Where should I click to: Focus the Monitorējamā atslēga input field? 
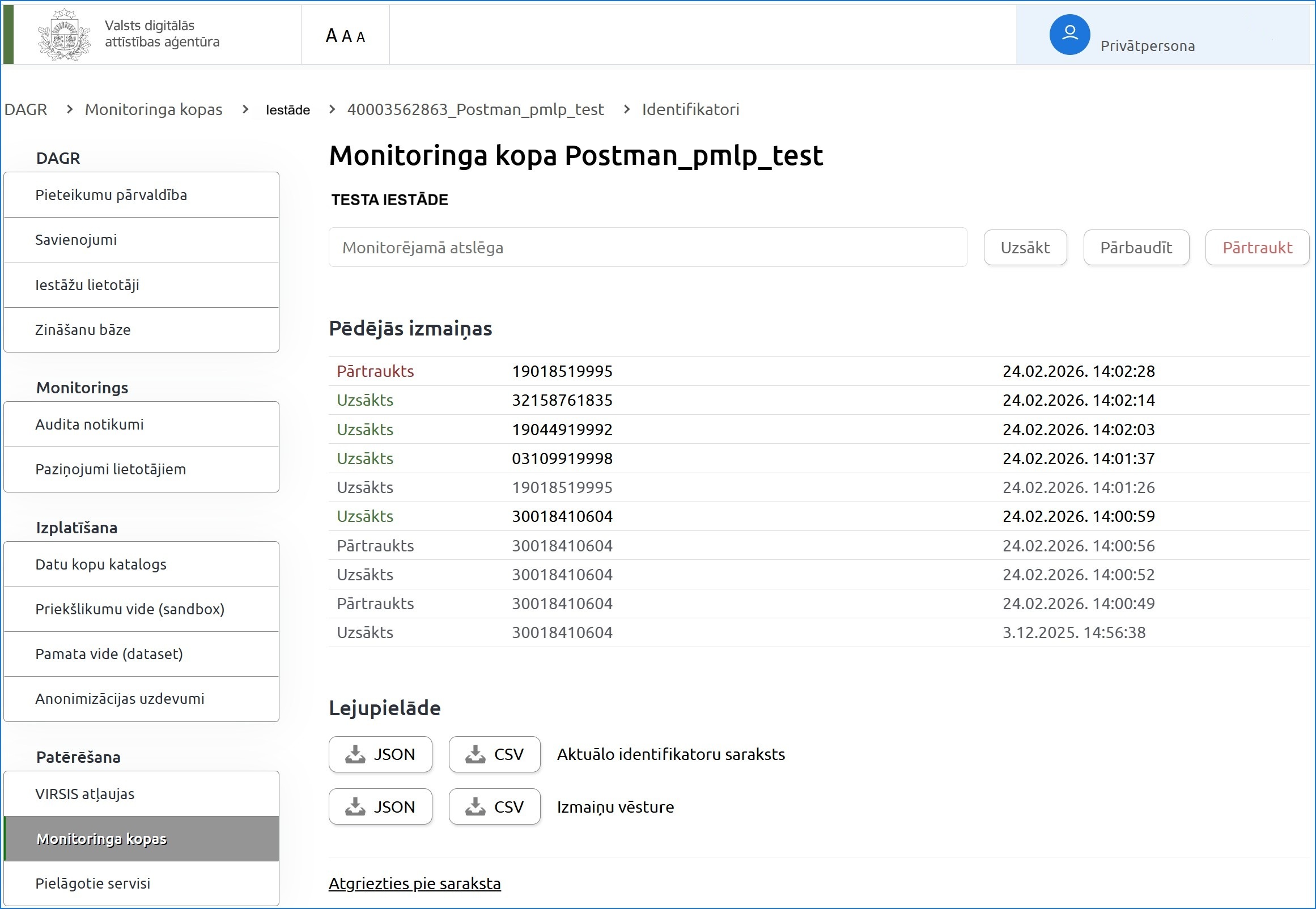(647, 248)
